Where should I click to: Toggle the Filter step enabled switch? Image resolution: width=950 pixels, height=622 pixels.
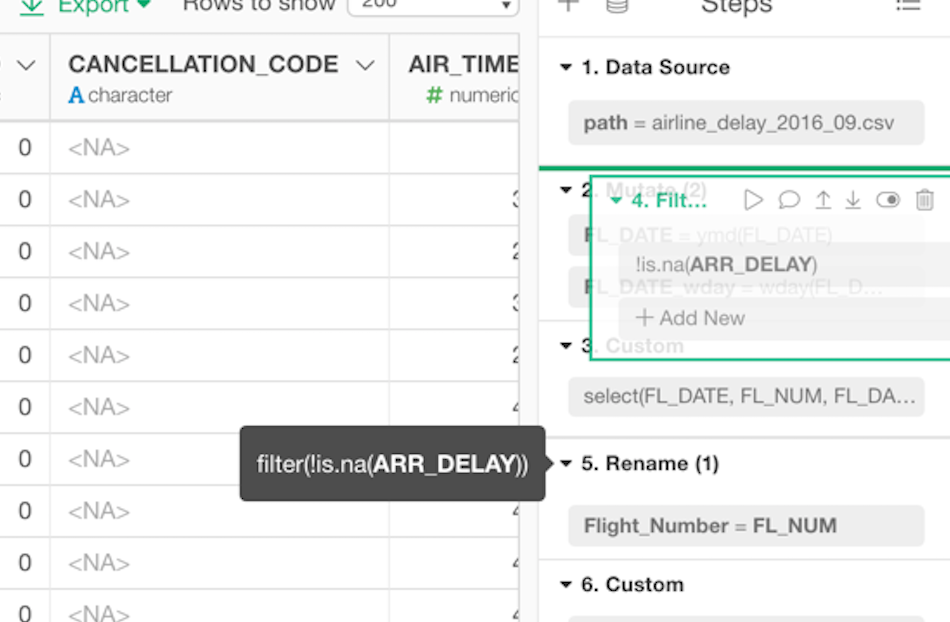[888, 199]
